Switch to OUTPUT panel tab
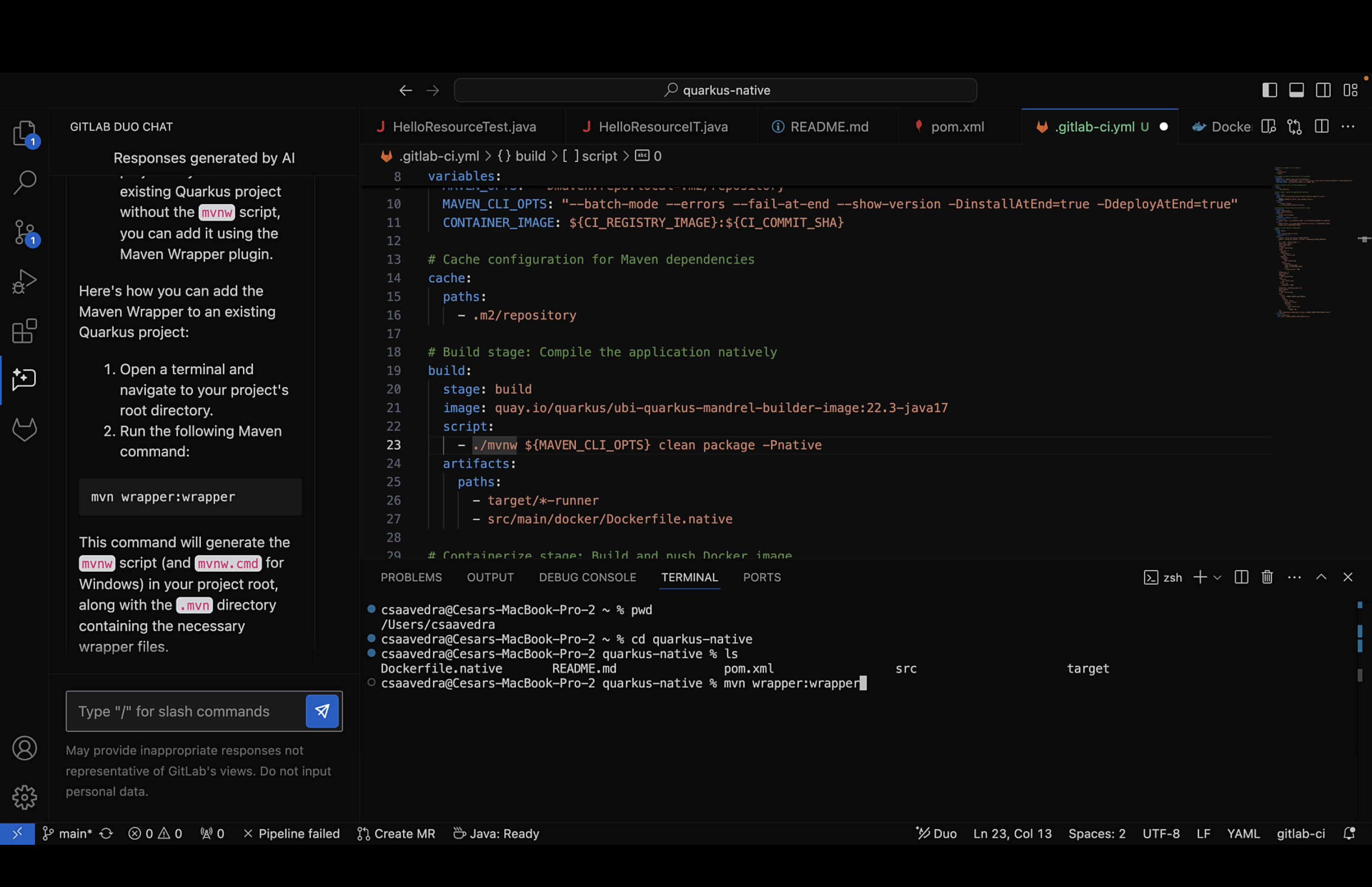 point(491,577)
